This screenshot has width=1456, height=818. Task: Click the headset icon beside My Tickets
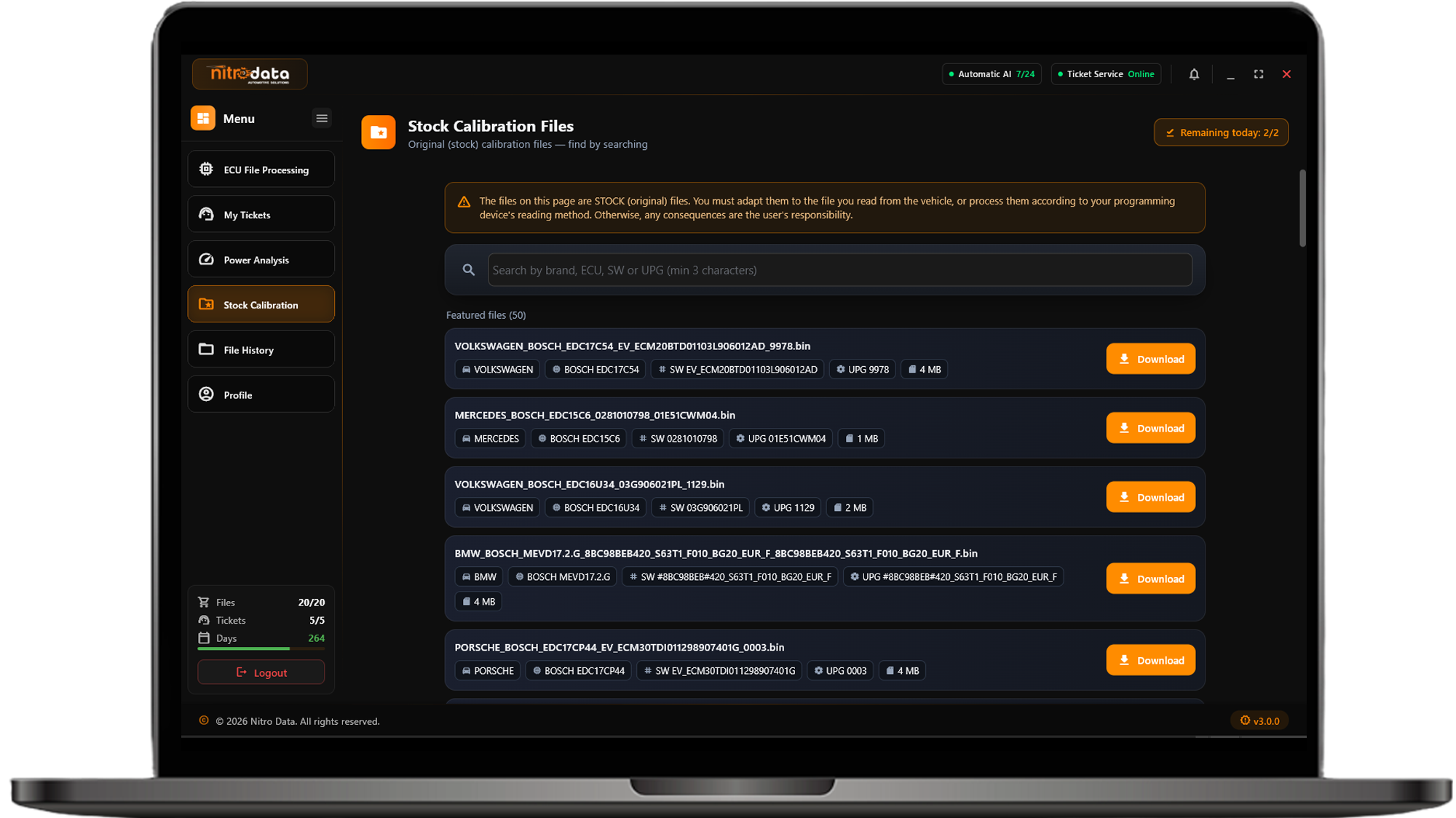[207, 215]
